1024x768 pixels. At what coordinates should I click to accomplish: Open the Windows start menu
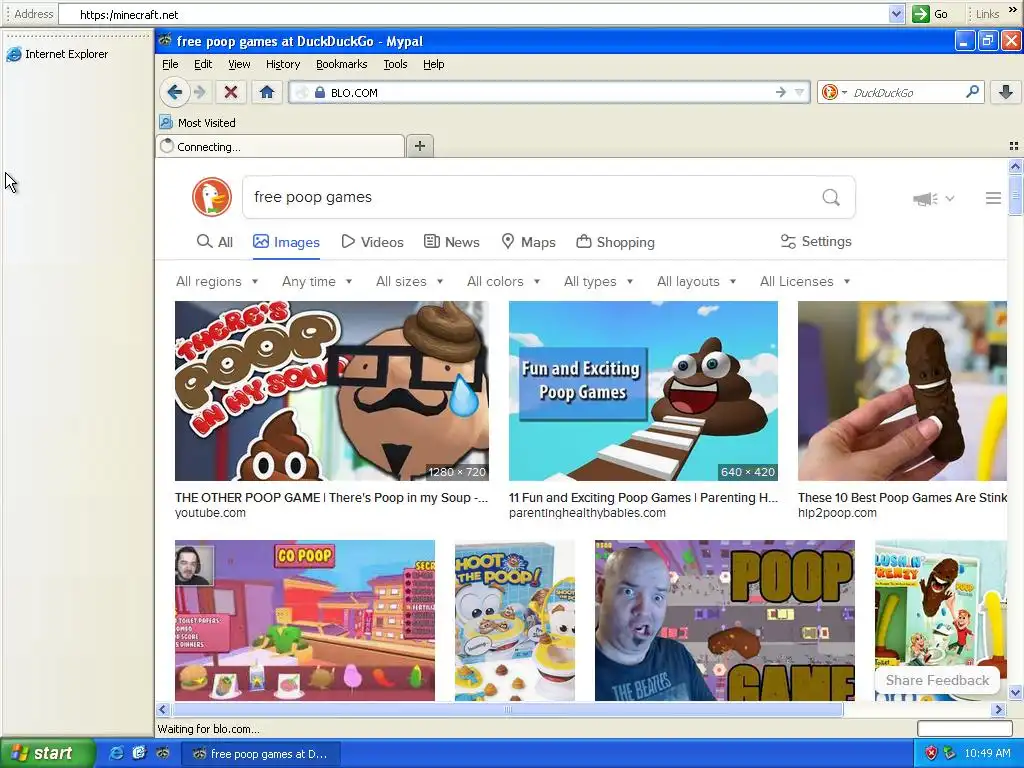pyautogui.click(x=46, y=754)
